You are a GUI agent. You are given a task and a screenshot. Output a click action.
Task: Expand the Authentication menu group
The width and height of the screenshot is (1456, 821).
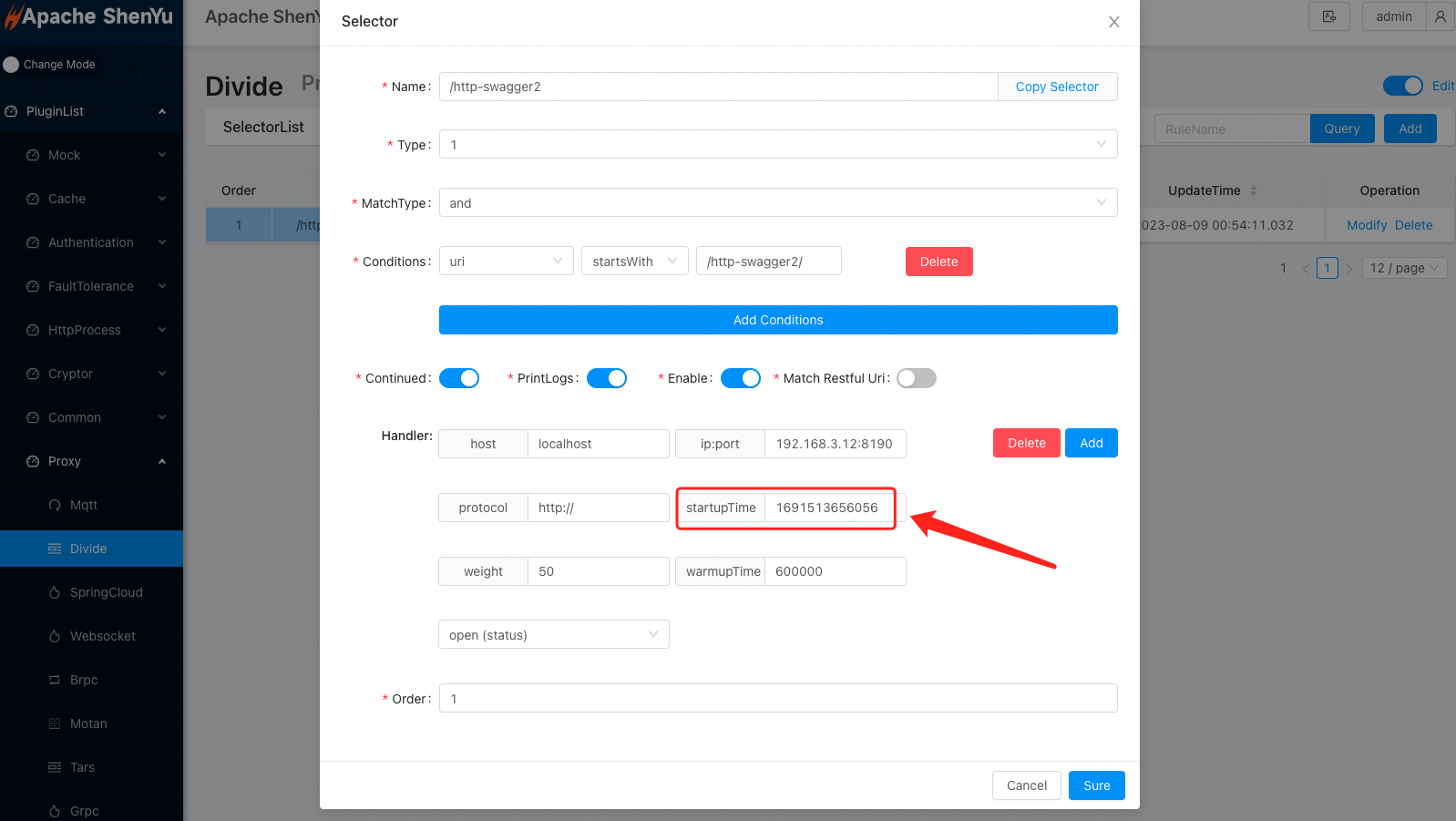[x=91, y=242]
